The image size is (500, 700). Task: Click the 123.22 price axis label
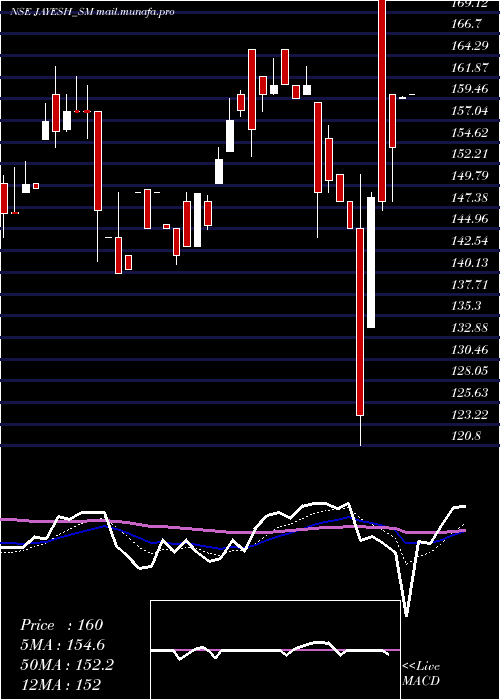tap(470, 415)
